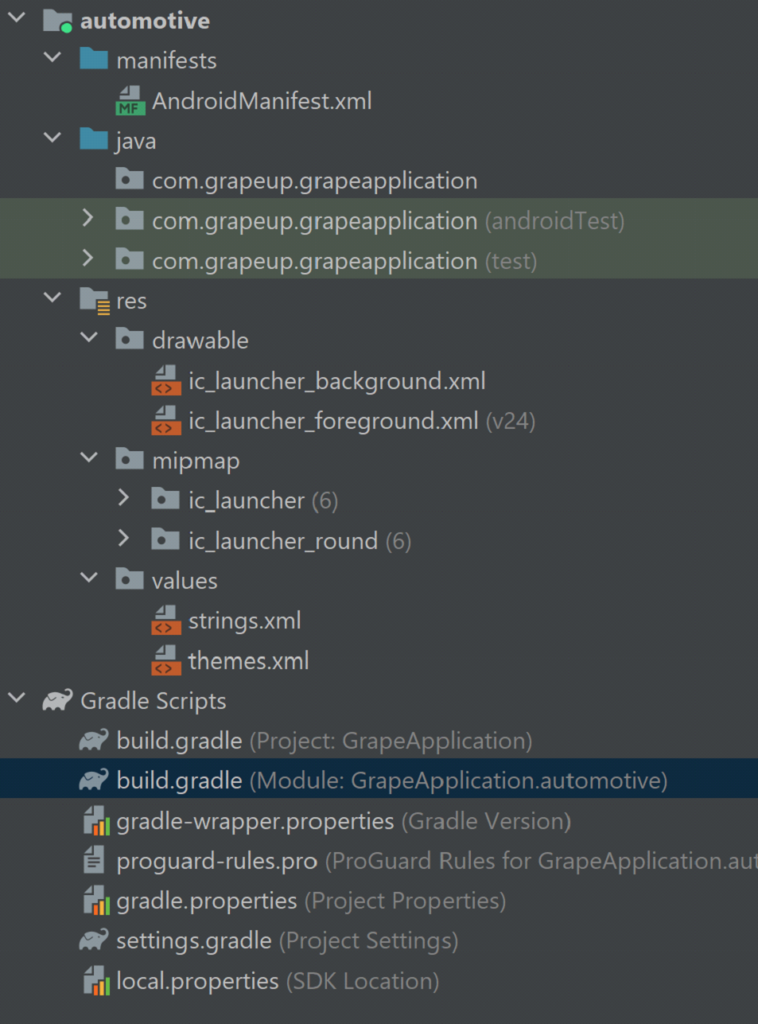The image size is (758, 1024).
Task: Open settings.gradle (Project Settings)
Action: tap(287, 941)
